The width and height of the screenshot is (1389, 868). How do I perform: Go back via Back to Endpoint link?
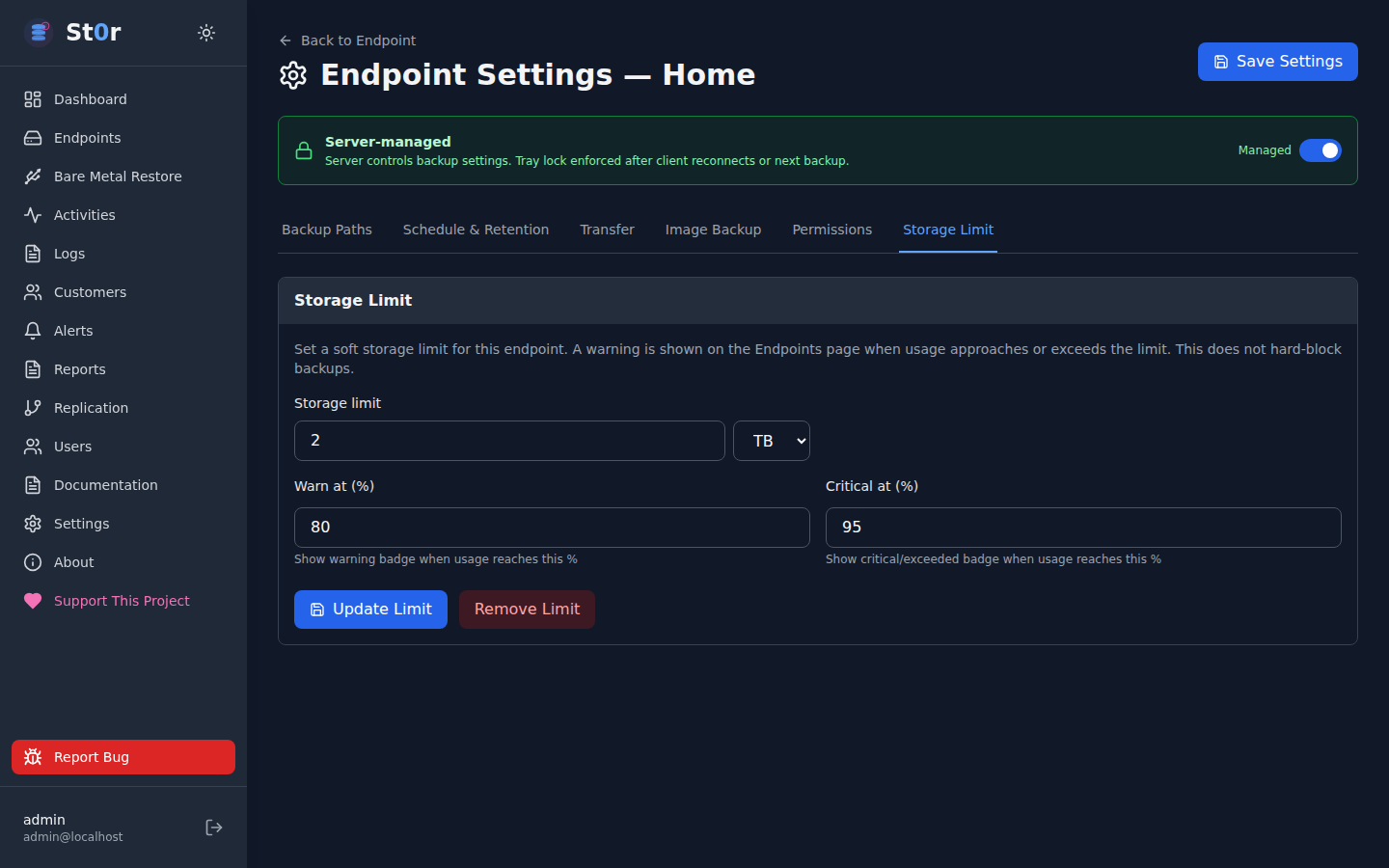[348, 41]
